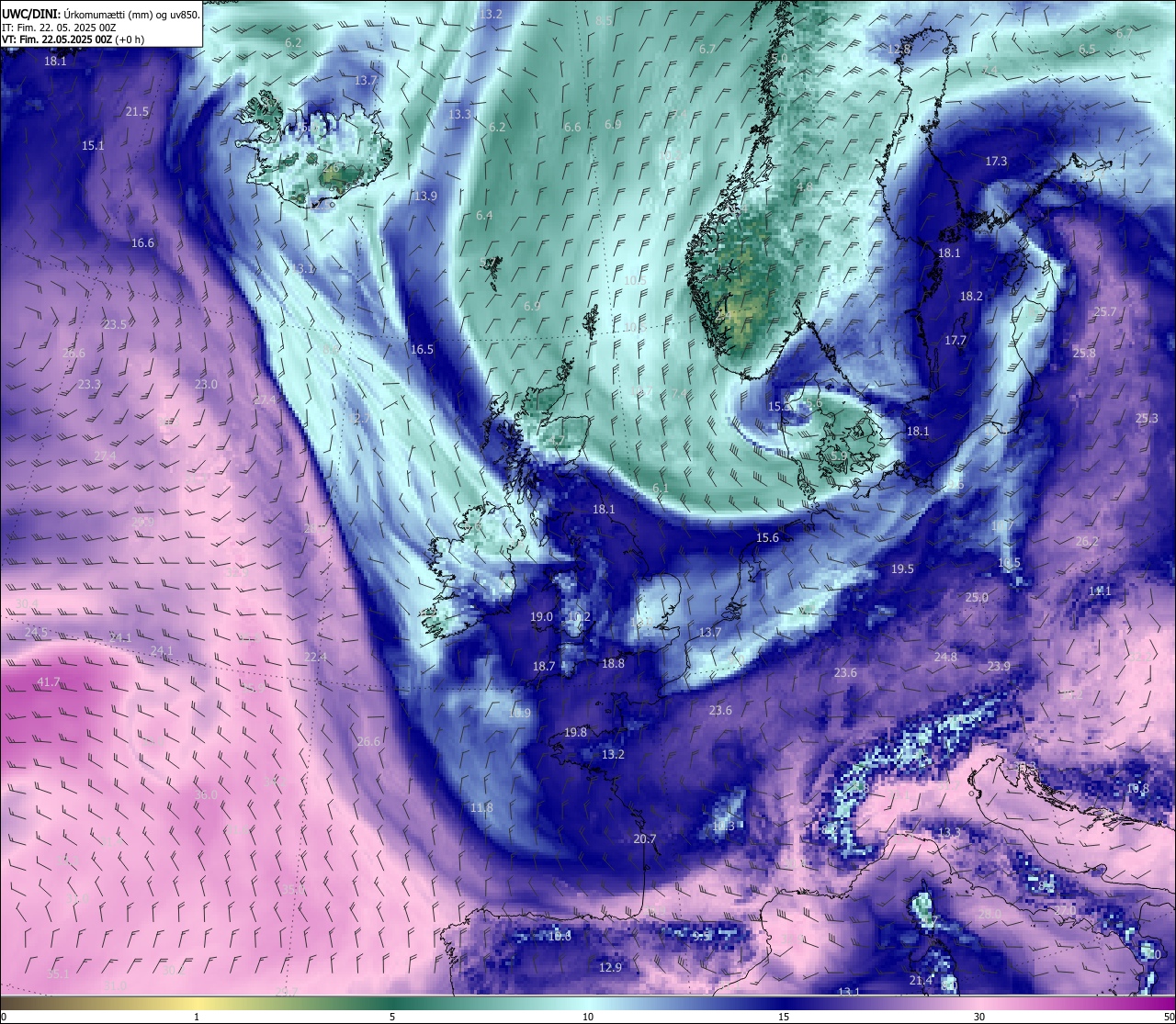Viewport: 1176px width, 1024px height.
Task: Click the 18.2 value label
Action: 971,296
